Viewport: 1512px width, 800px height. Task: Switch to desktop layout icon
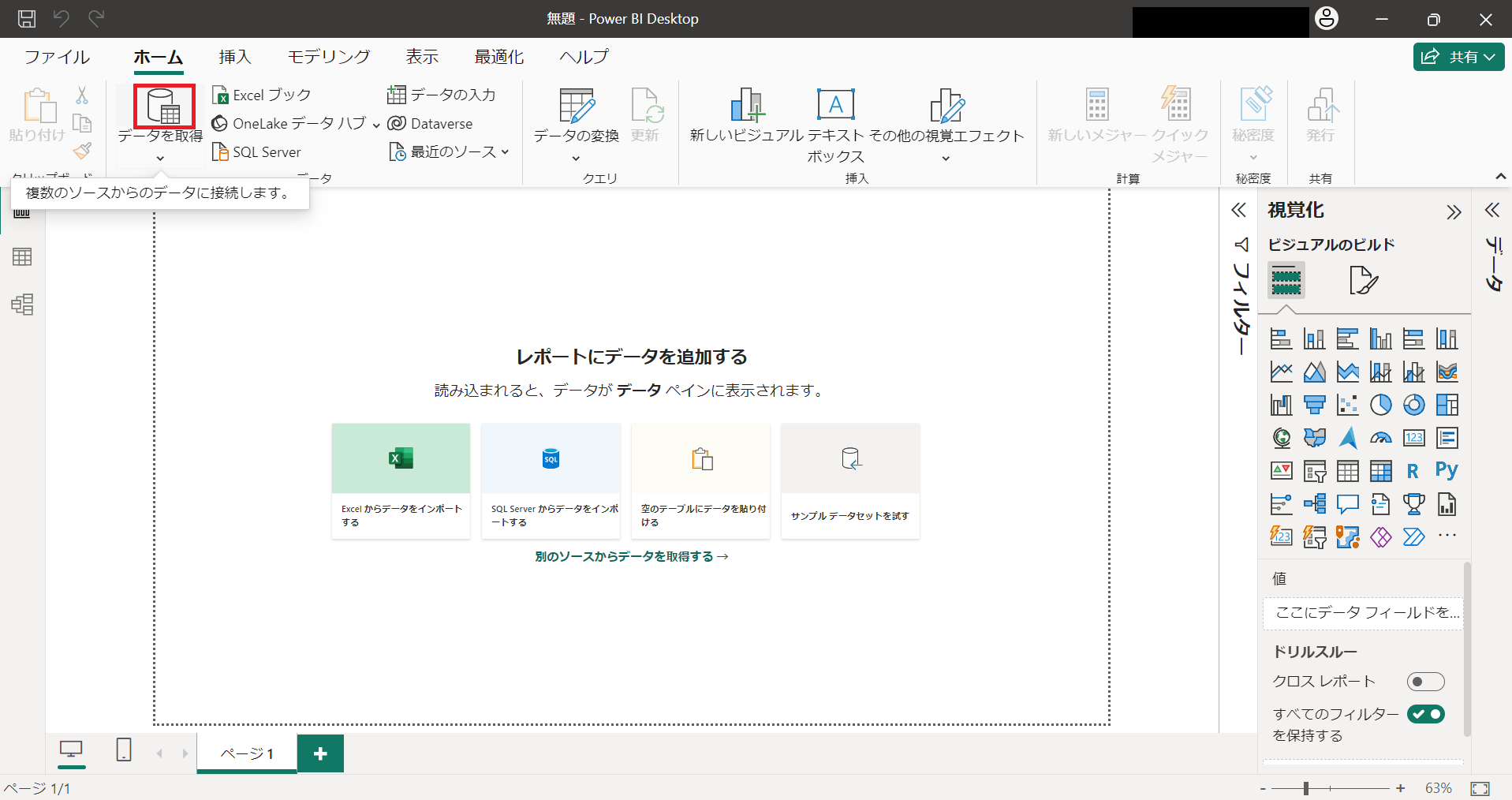(x=71, y=750)
